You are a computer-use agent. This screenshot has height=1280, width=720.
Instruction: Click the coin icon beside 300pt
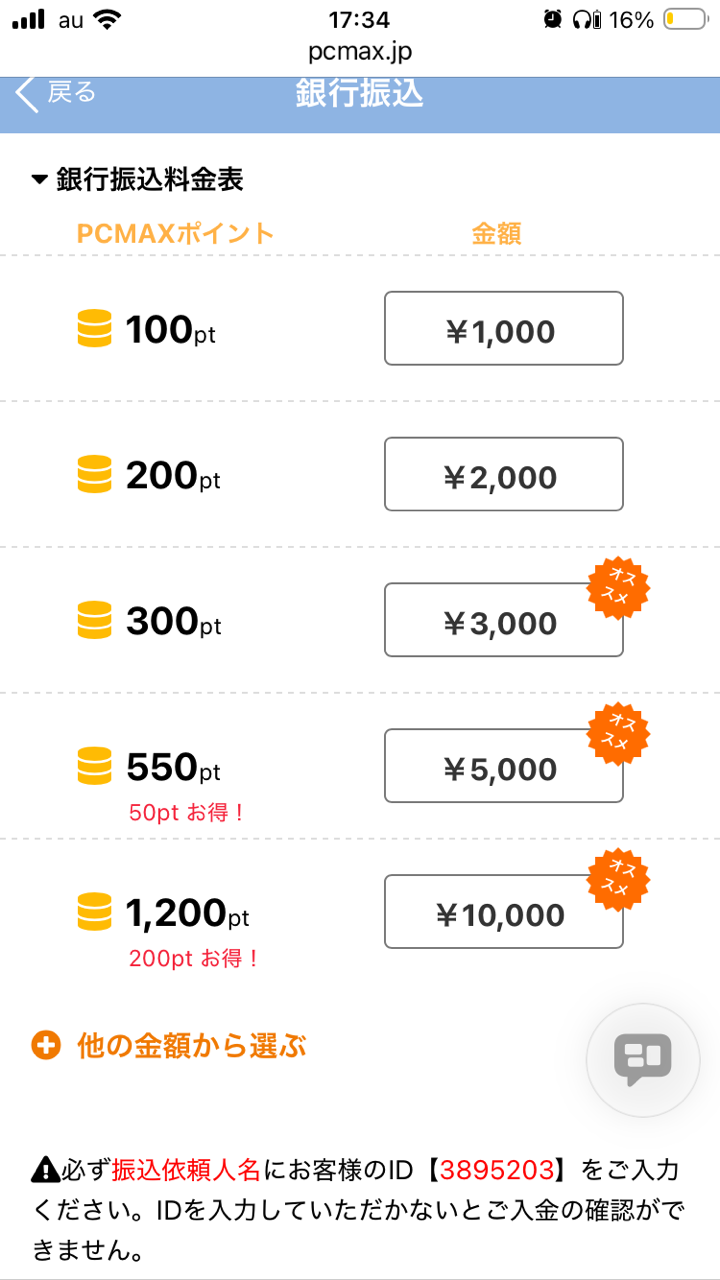(94, 621)
